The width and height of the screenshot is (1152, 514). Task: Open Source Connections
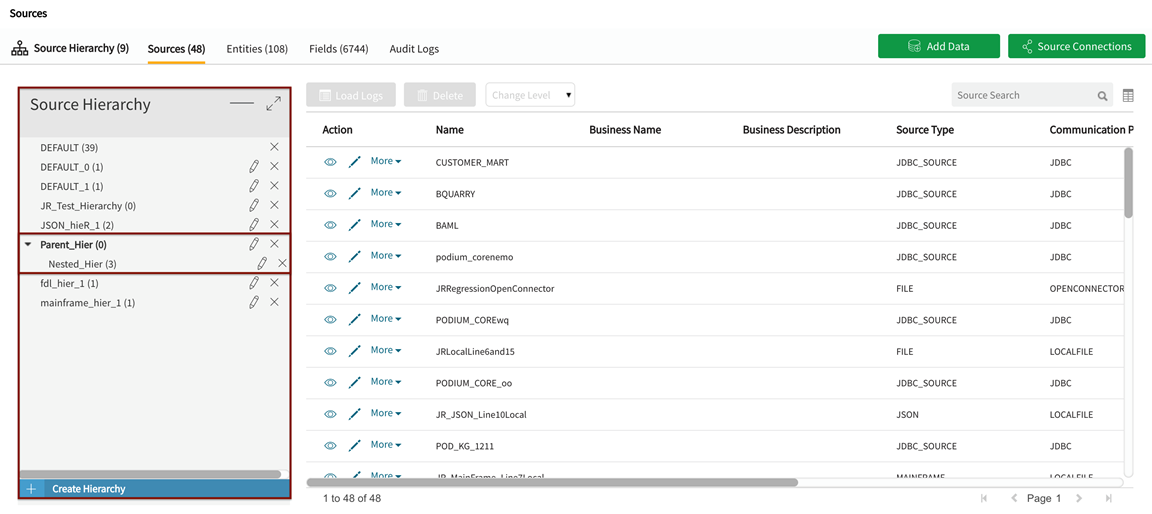[1077, 46]
